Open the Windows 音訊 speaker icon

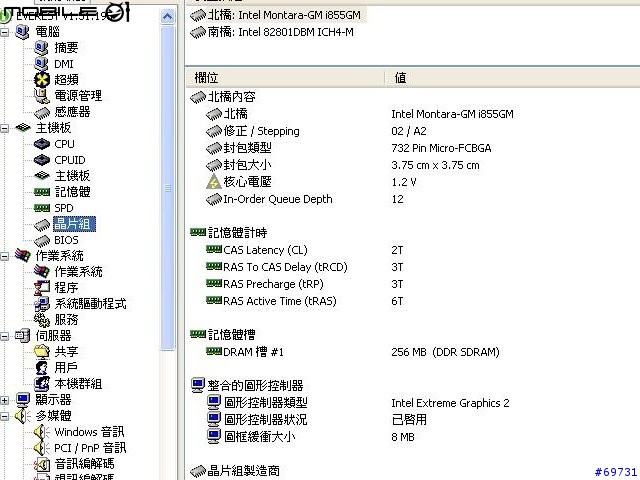coord(42,432)
